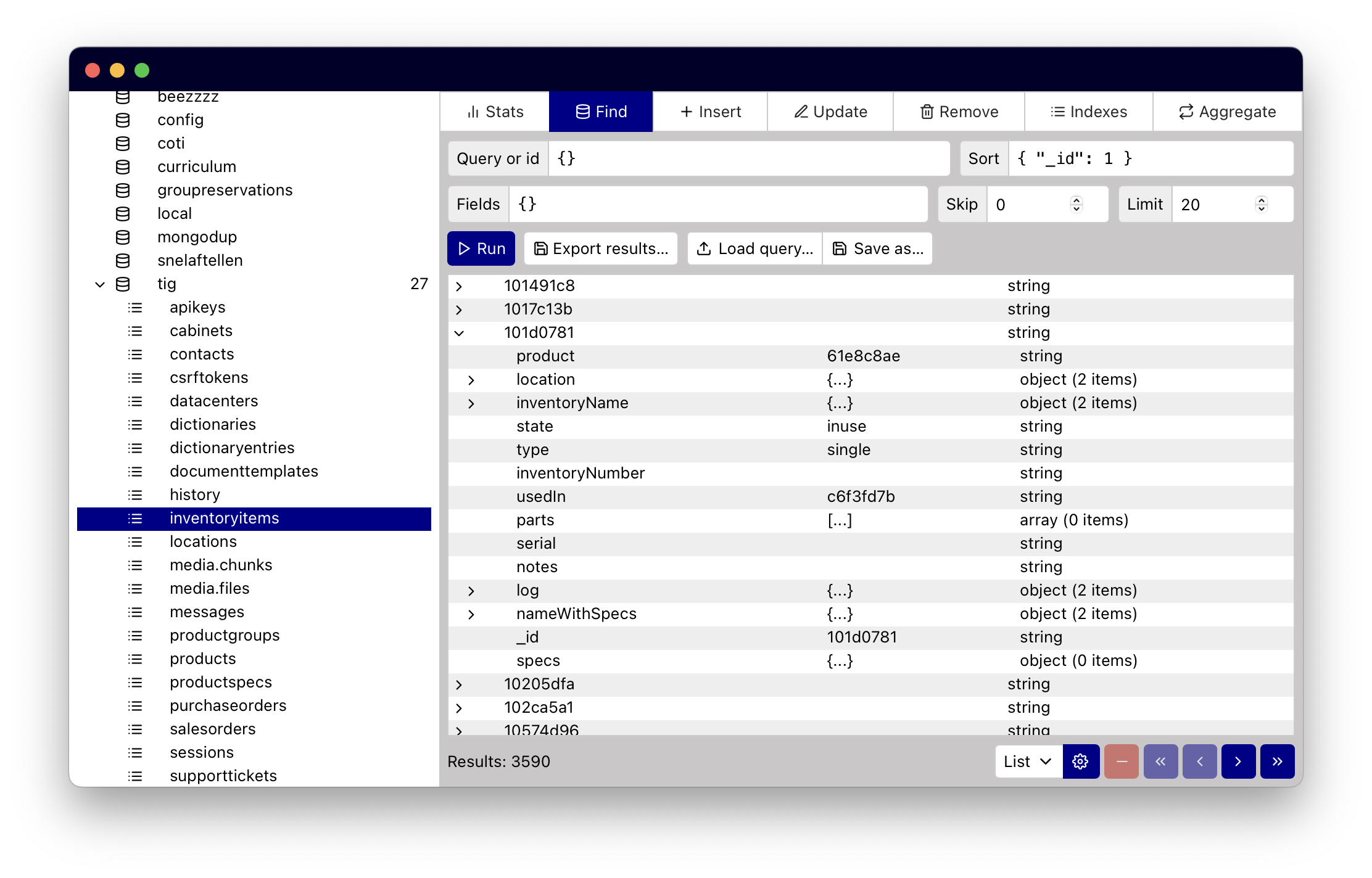Viewport: 1372px width, 878px height.
Task: Focus the Sort input field
Action: pyautogui.click(x=1151, y=158)
